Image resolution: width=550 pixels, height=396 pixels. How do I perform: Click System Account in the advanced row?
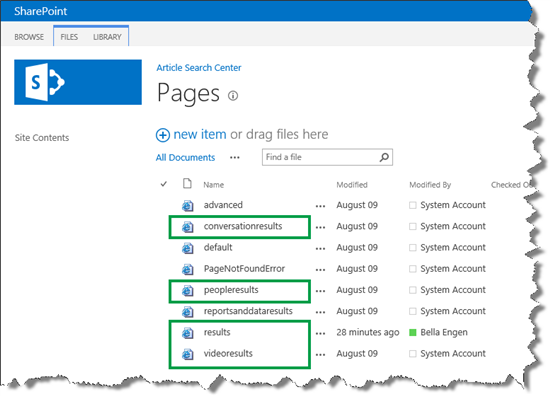click(453, 205)
